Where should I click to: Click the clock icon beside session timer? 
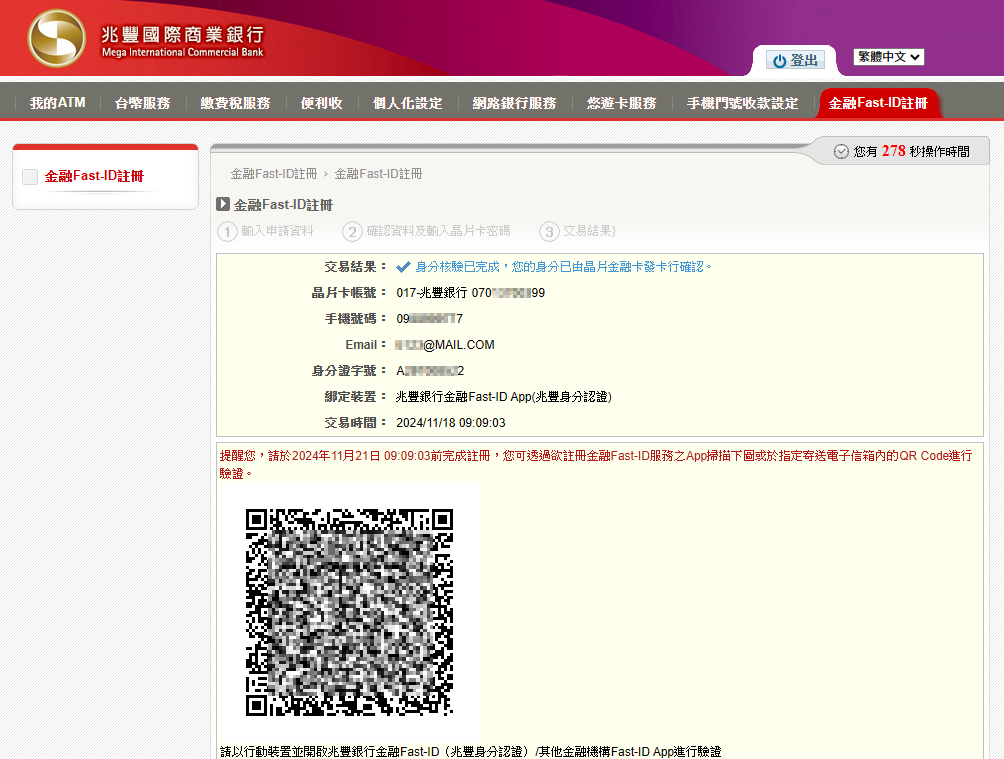(x=841, y=151)
